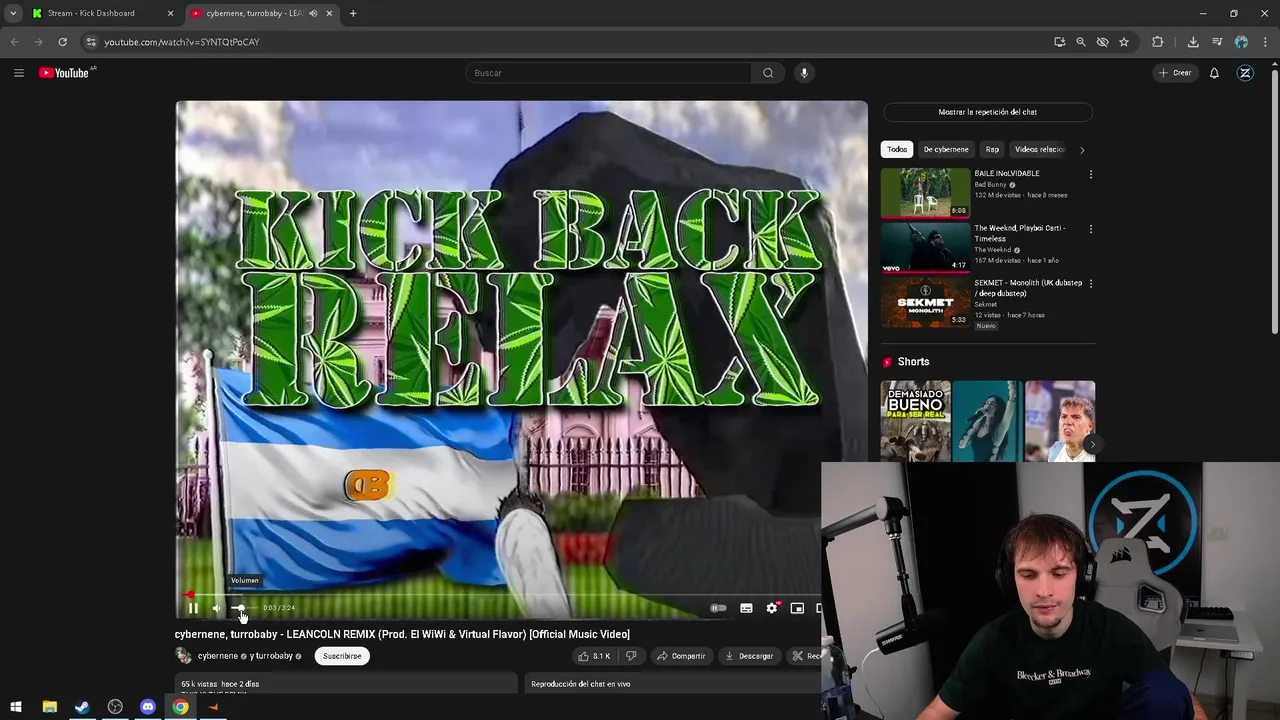Close the Kick Dashboard tab
The width and height of the screenshot is (1280, 720).
click(170, 14)
